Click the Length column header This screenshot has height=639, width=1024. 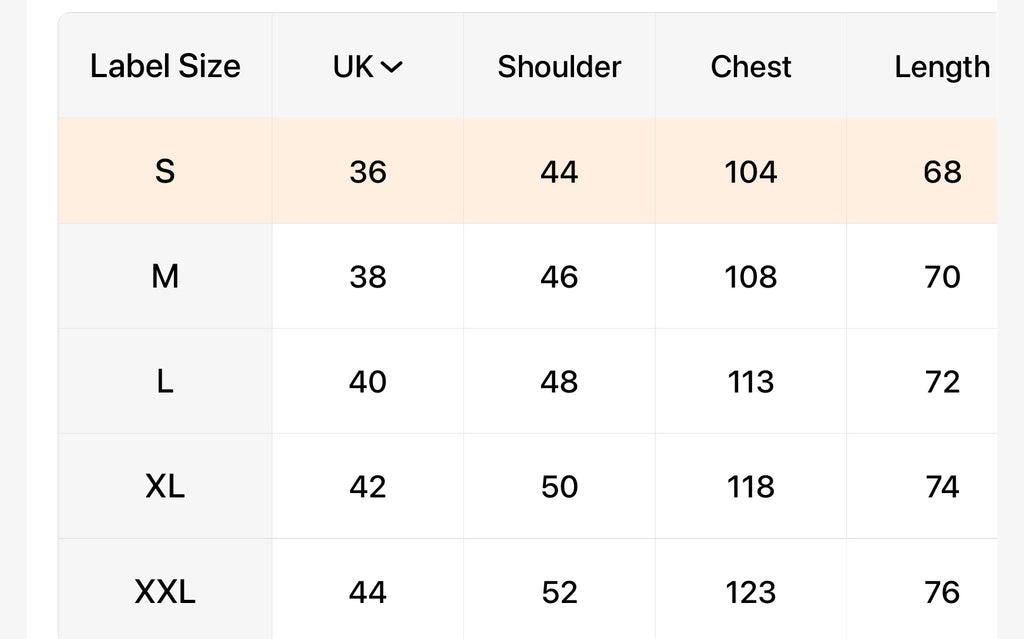pos(941,67)
